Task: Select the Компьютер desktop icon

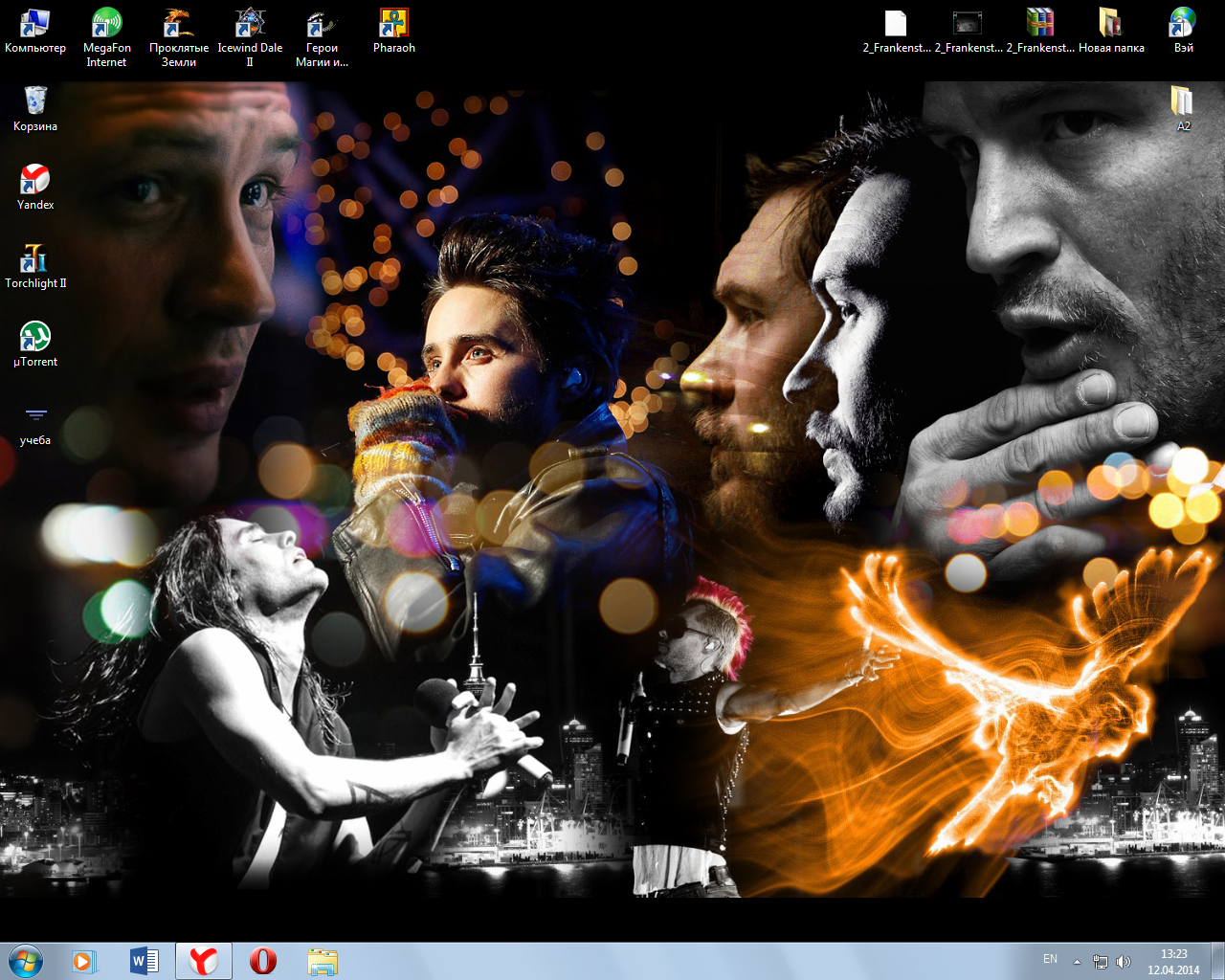Action: point(35,32)
